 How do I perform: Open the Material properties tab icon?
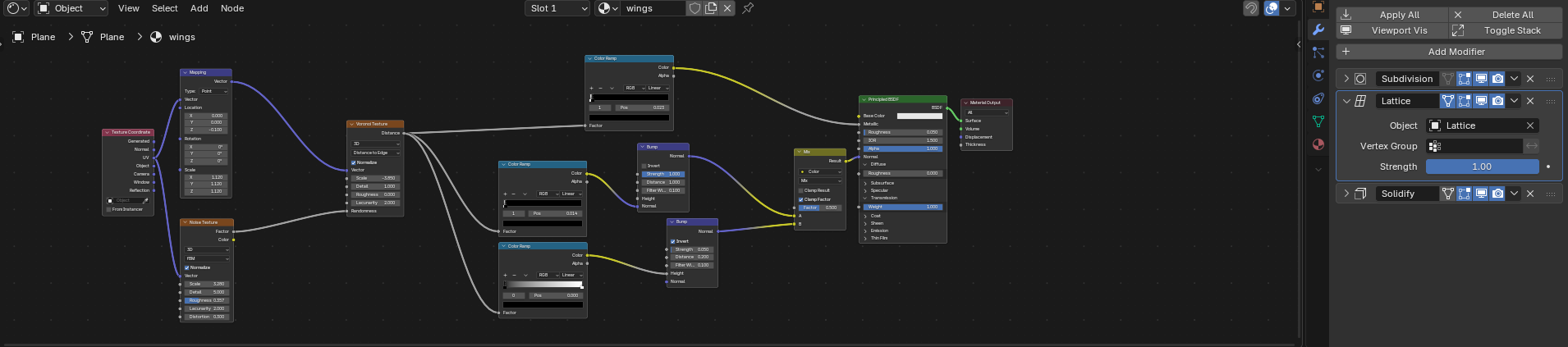click(1318, 144)
